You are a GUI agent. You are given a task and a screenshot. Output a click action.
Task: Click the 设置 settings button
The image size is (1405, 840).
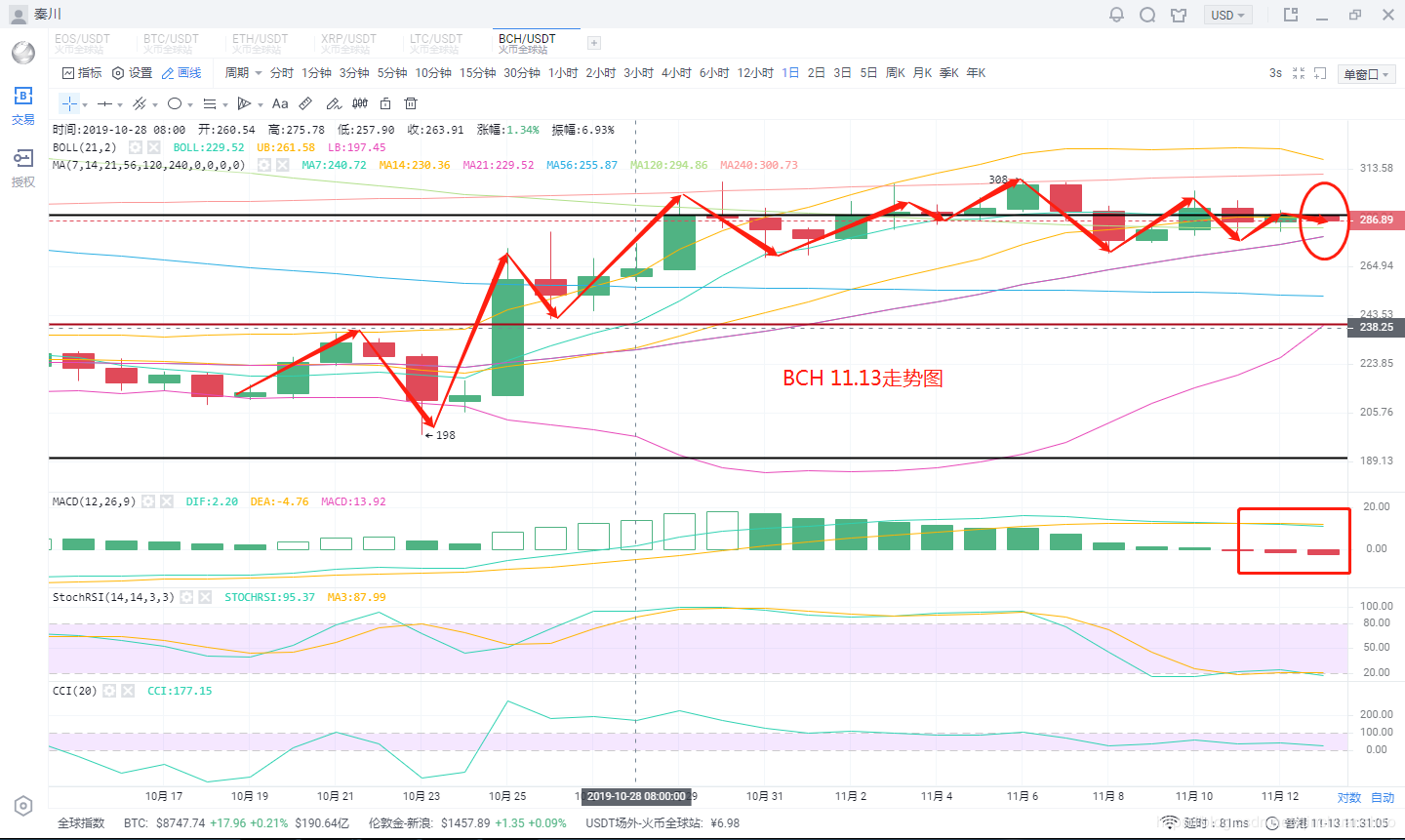click(x=133, y=73)
